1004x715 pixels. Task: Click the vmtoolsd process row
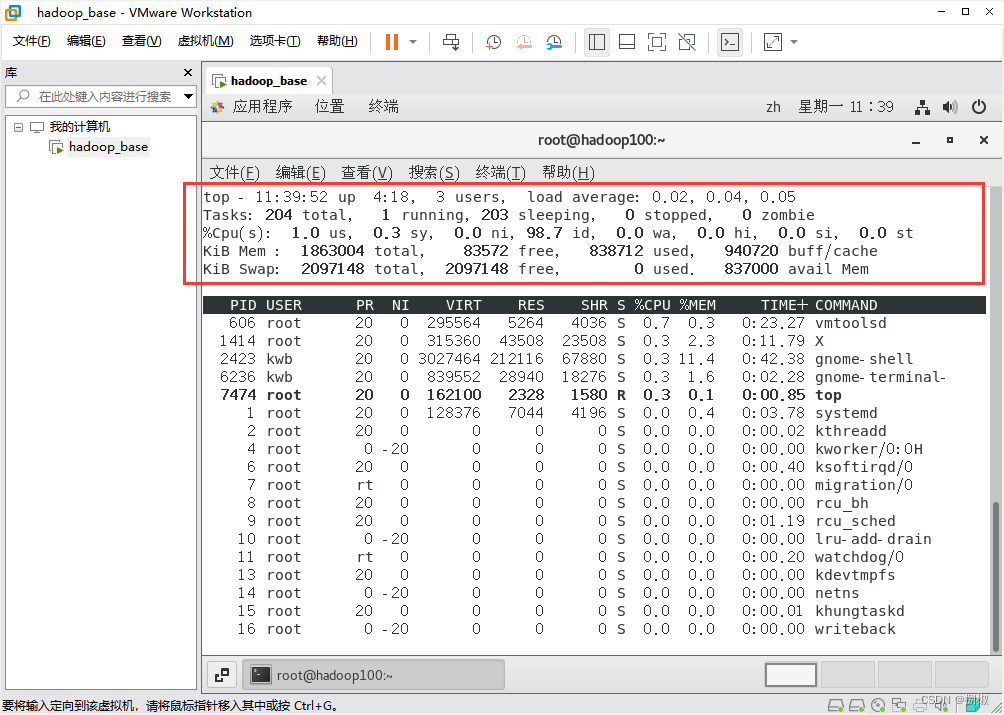pos(594,323)
